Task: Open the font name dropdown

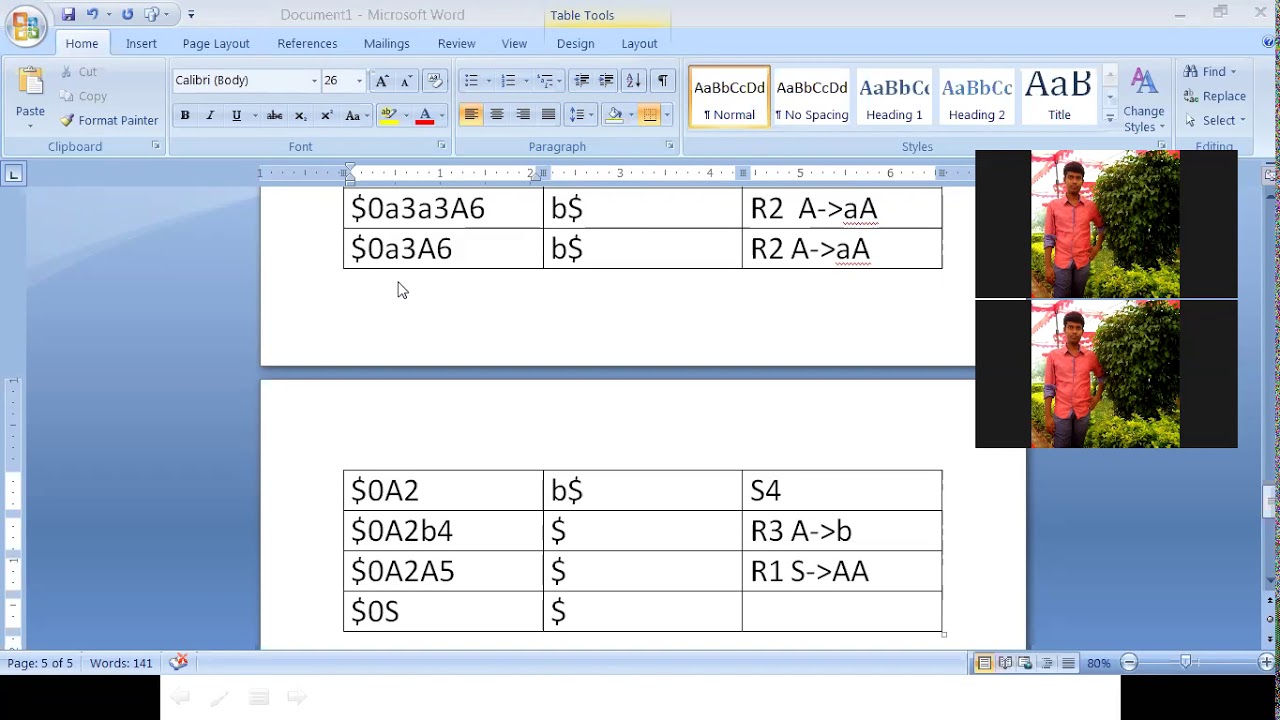Action: pos(314,81)
